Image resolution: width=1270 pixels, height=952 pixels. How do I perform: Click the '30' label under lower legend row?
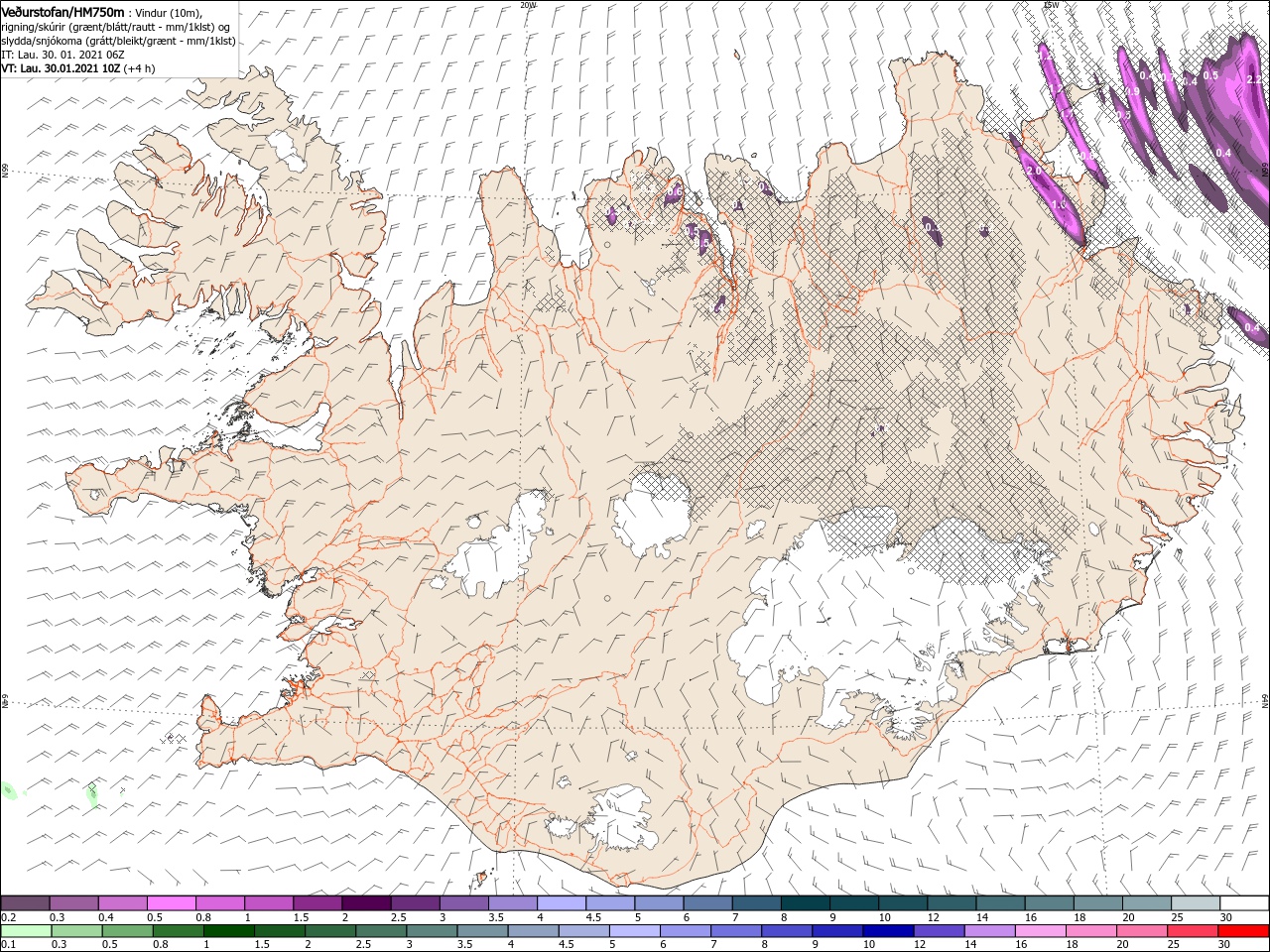tap(1222, 945)
